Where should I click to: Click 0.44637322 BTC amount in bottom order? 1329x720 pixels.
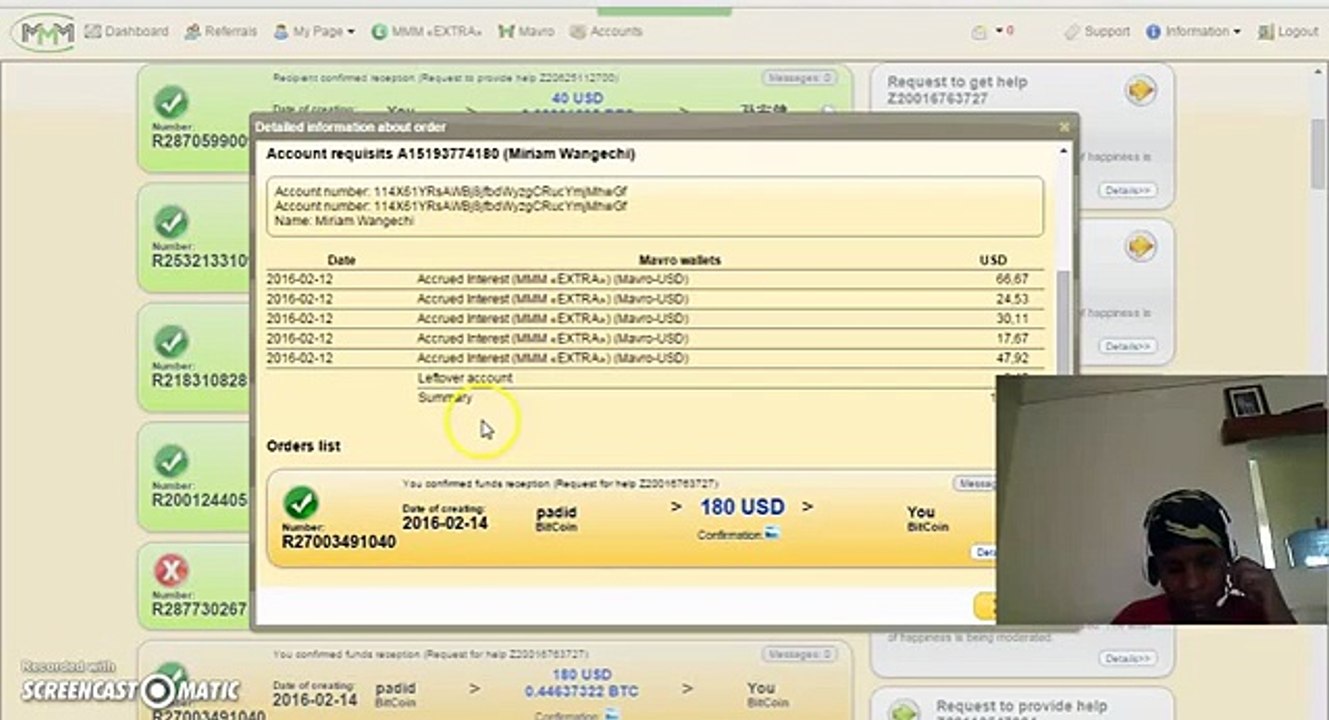pos(580,692)
